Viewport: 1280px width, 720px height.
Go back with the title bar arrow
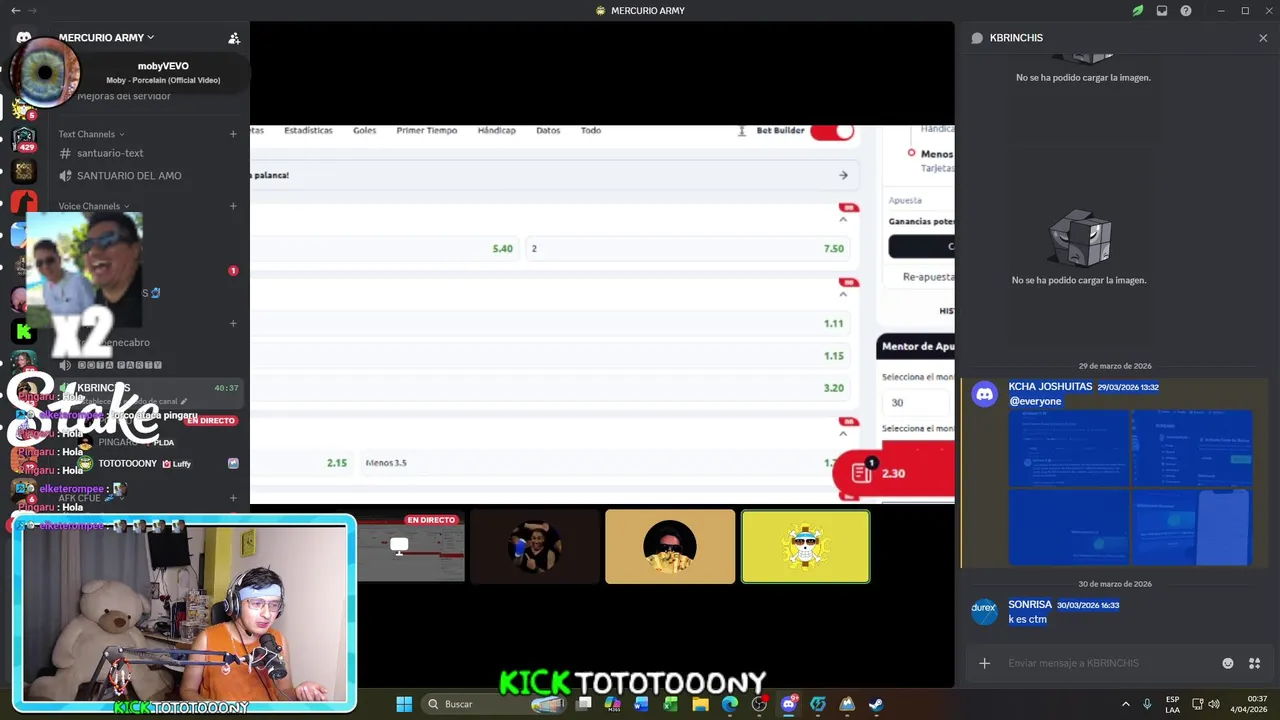(15, 10)
